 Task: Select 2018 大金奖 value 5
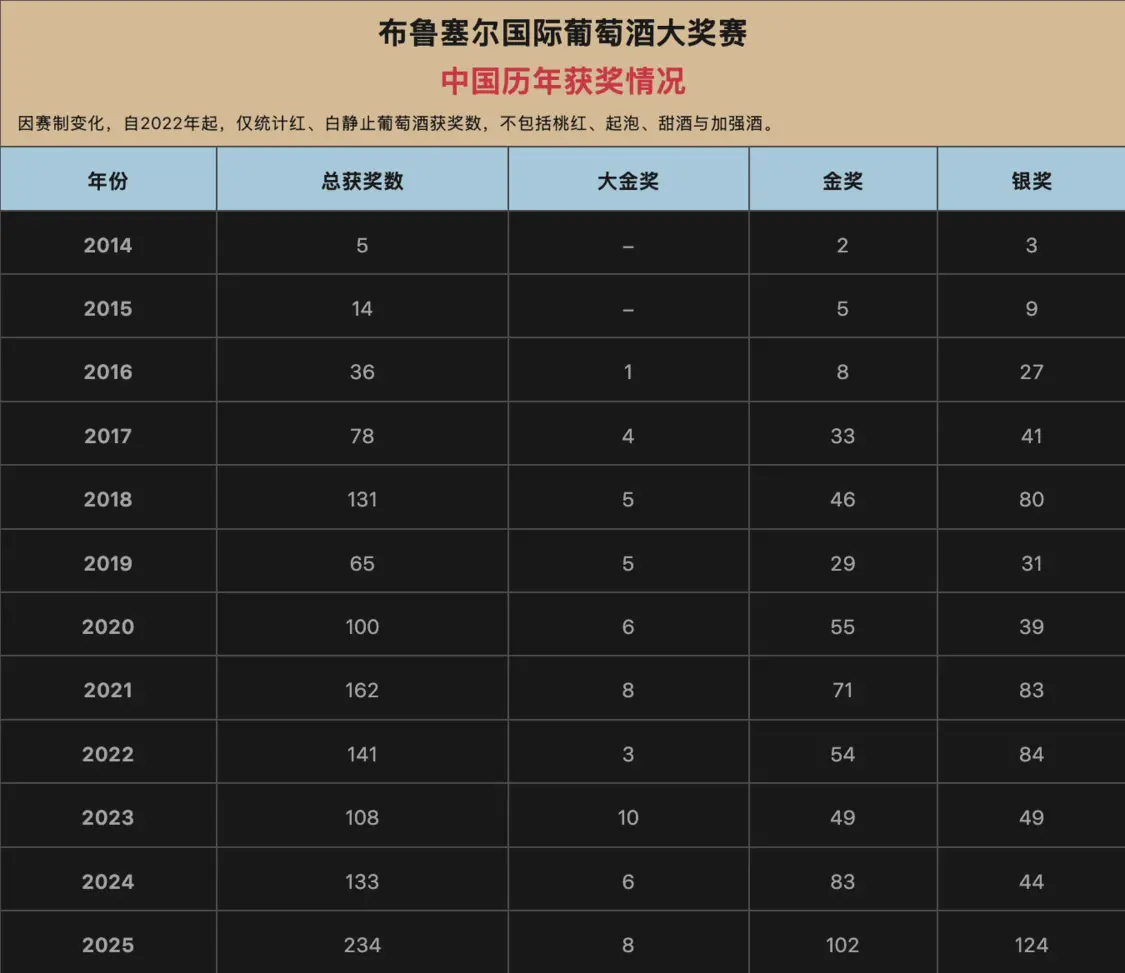pyautogui.click(x=628, y=499)
